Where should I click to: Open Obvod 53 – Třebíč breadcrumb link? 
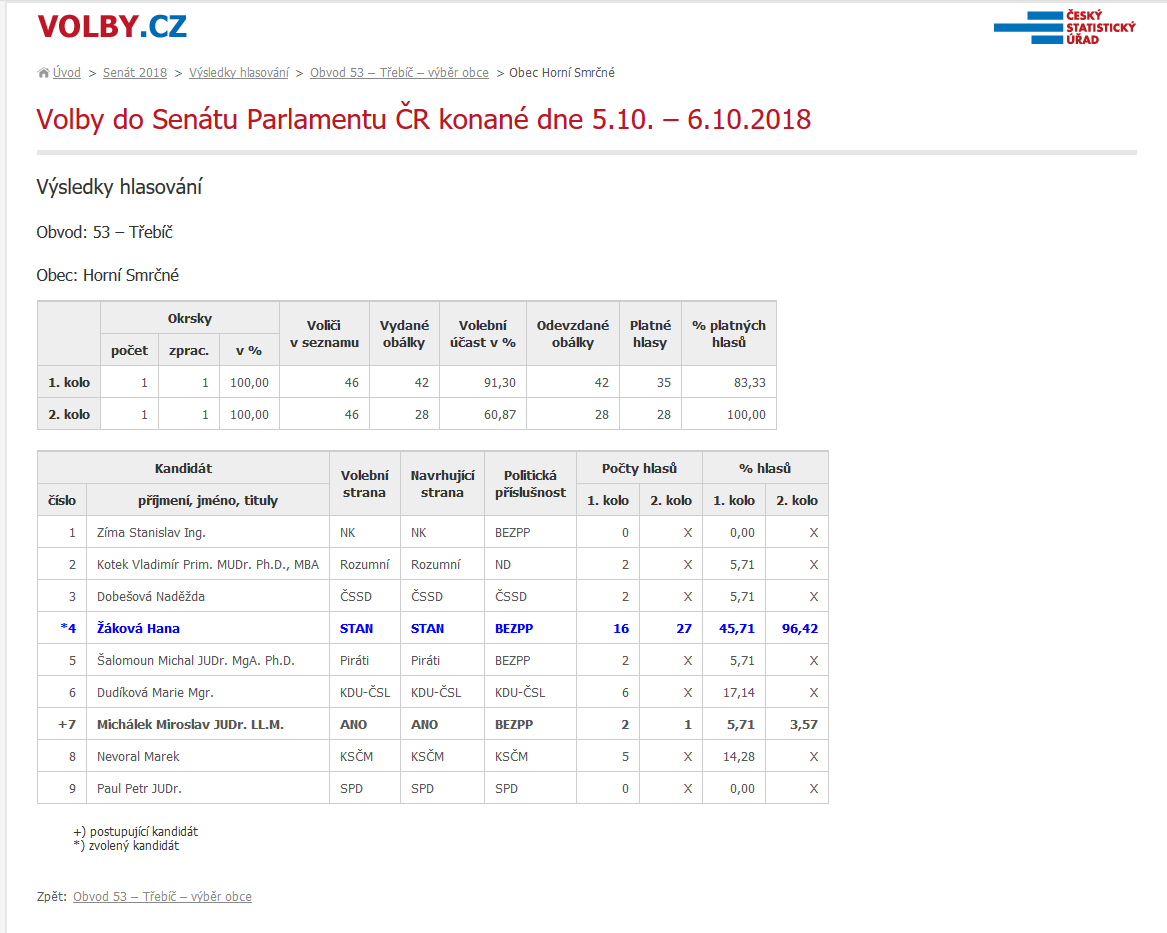(399, 73)
